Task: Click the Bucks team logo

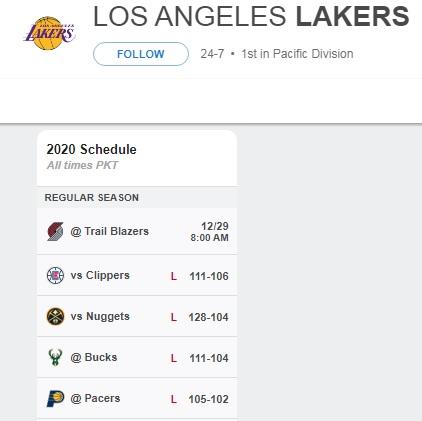Action: pos(55,357)
